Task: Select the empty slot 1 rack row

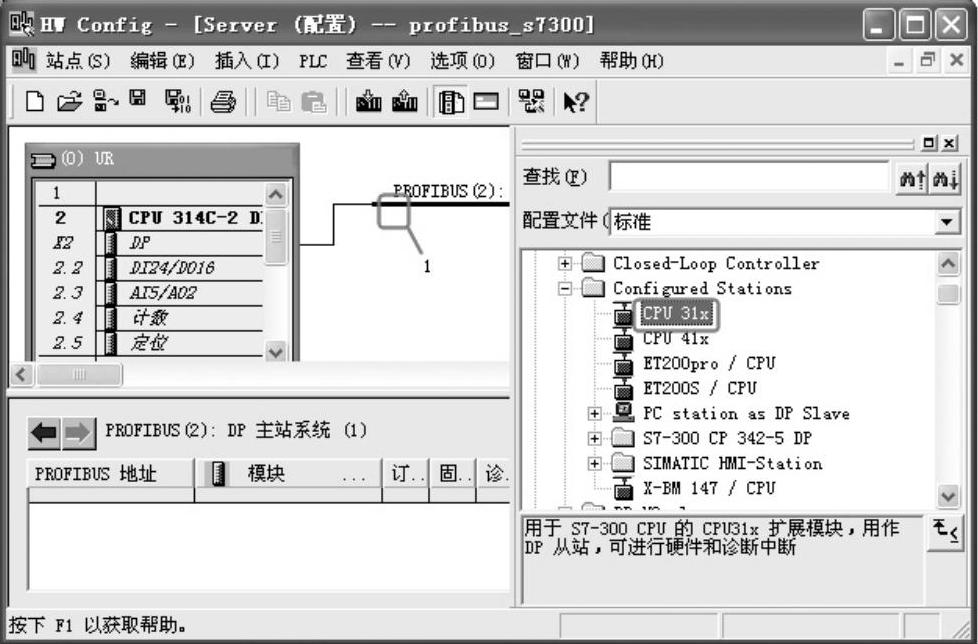Action: tap(150, 193)
